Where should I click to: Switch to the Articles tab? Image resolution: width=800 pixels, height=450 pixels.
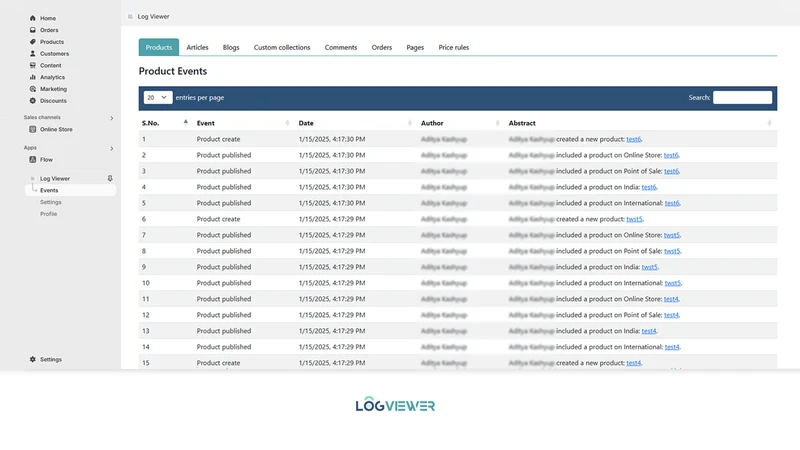(197, 47)
